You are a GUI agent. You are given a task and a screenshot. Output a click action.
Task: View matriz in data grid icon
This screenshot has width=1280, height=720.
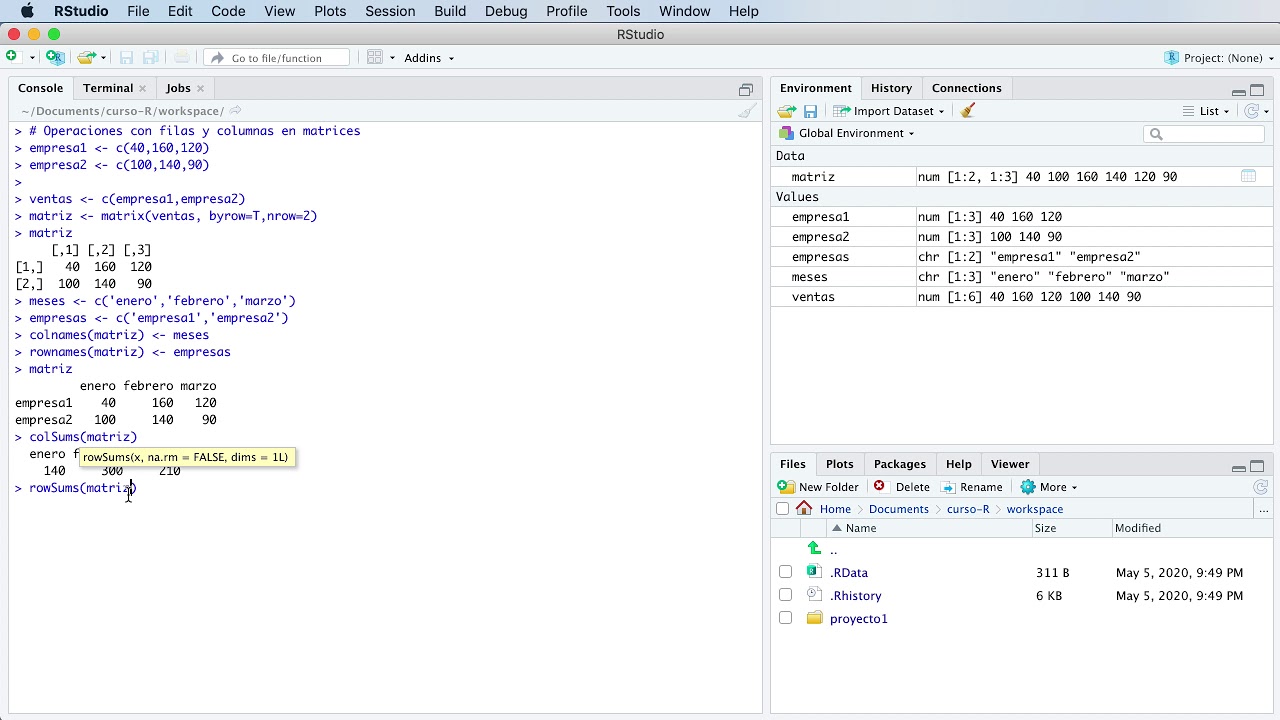[1248, 176]
